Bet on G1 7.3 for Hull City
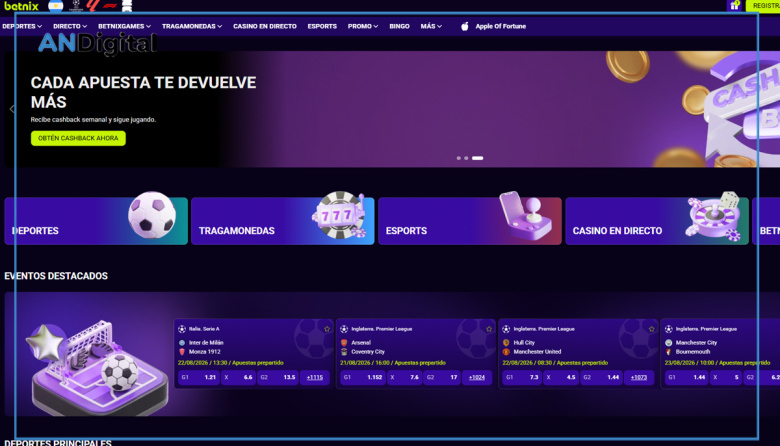Image resolution: width=780 pixels, height=446 pixels. click(x=522, y=377)
